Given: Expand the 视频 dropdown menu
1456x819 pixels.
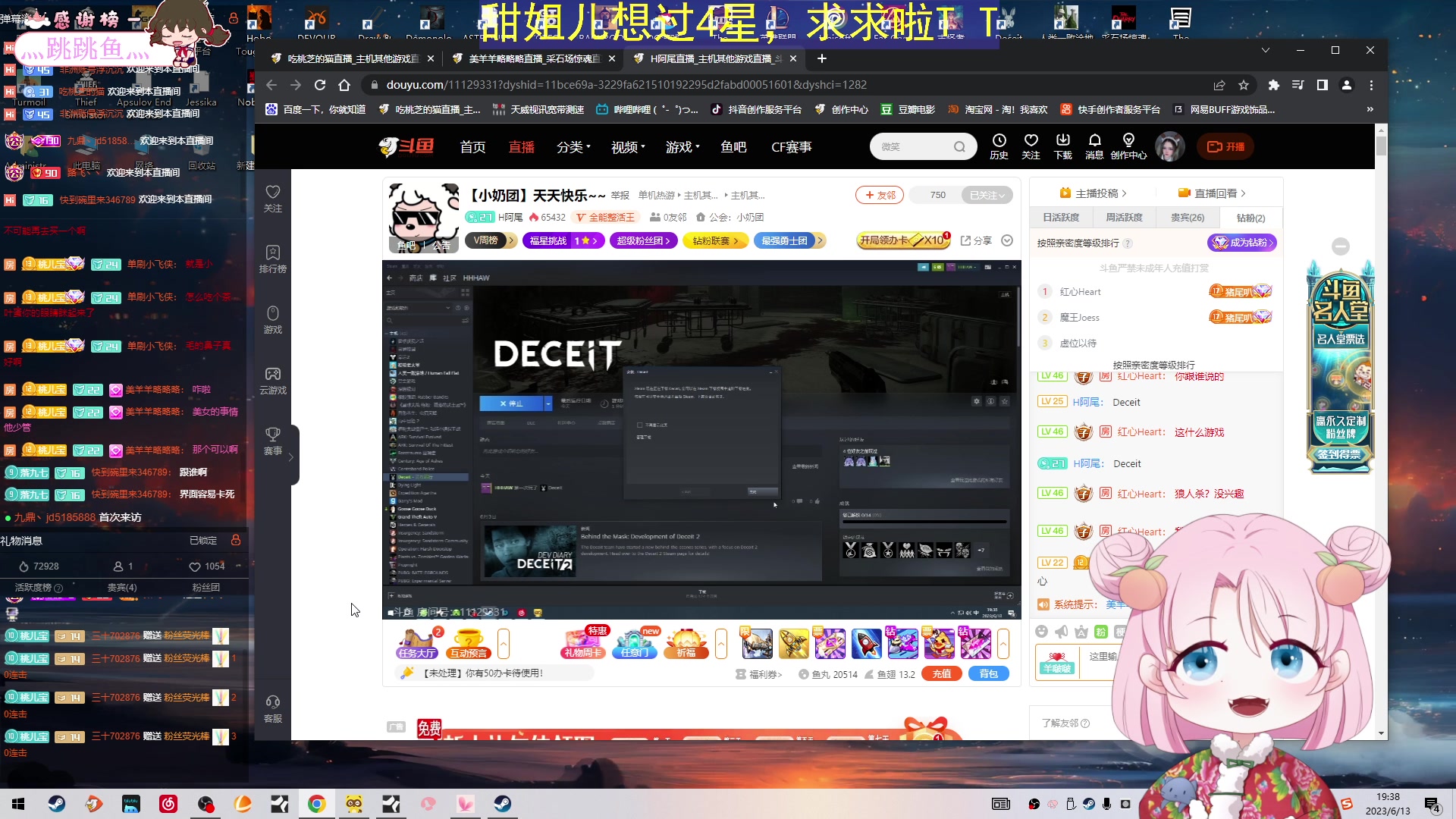Looking at the screenshot, I should click(x=628, y=147).
